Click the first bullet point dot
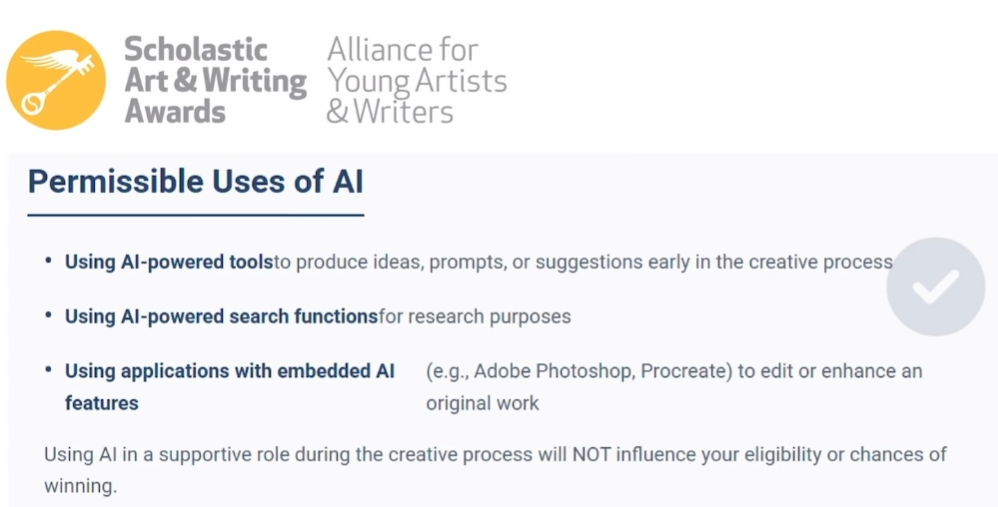This screenshot has height=507, width=998. pyautogui.click(x=49, y=261)
